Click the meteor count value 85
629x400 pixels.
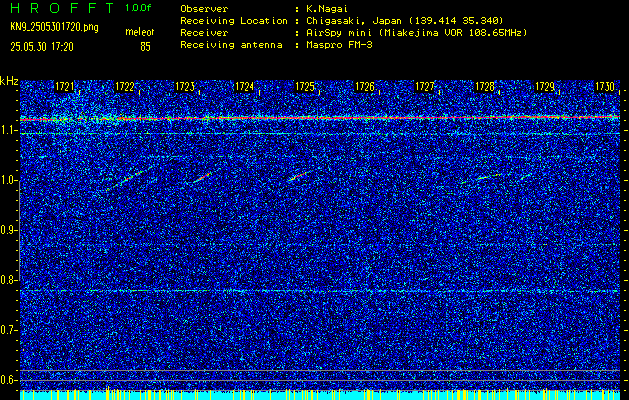[145, 47]
